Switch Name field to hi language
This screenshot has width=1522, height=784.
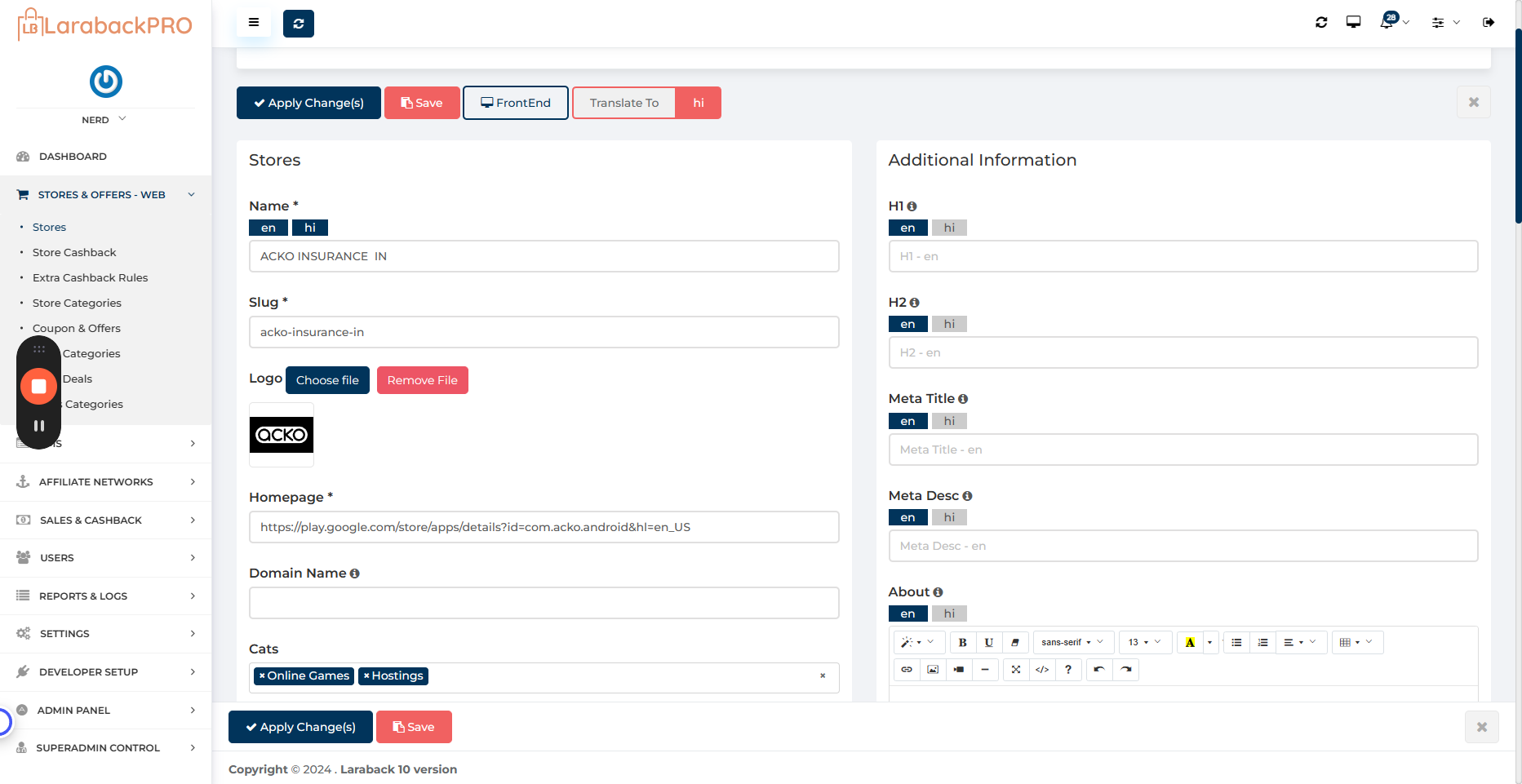pos(310,228)
